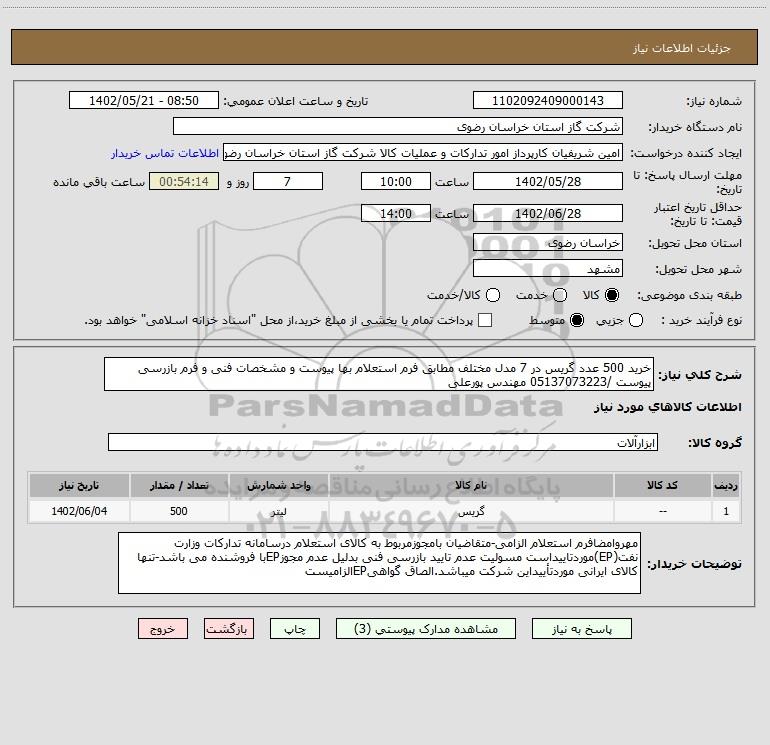Screen dimensions: 770x745
Task: Click the validity time field 14:00
Action: [x=396, y=213]
